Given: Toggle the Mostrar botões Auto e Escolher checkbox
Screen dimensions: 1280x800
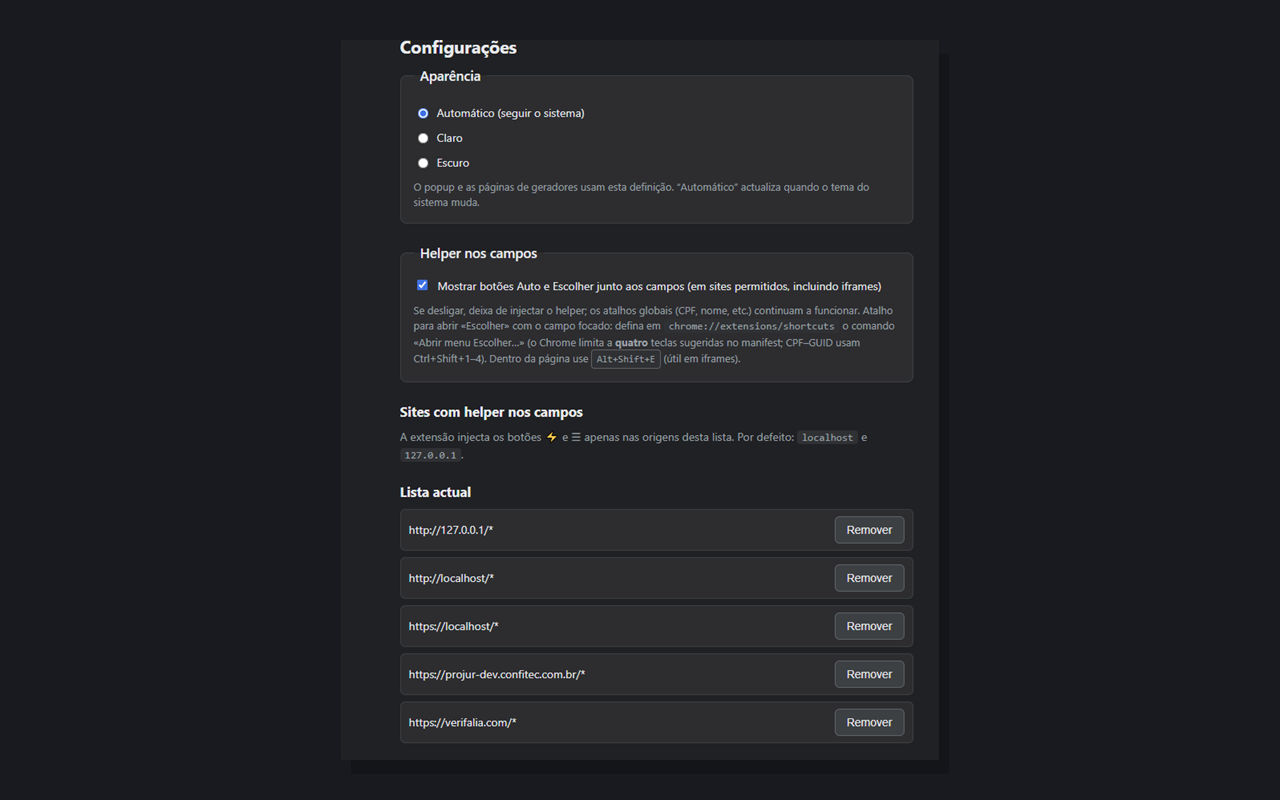Looking at the screenshot, I should [422, 285].
